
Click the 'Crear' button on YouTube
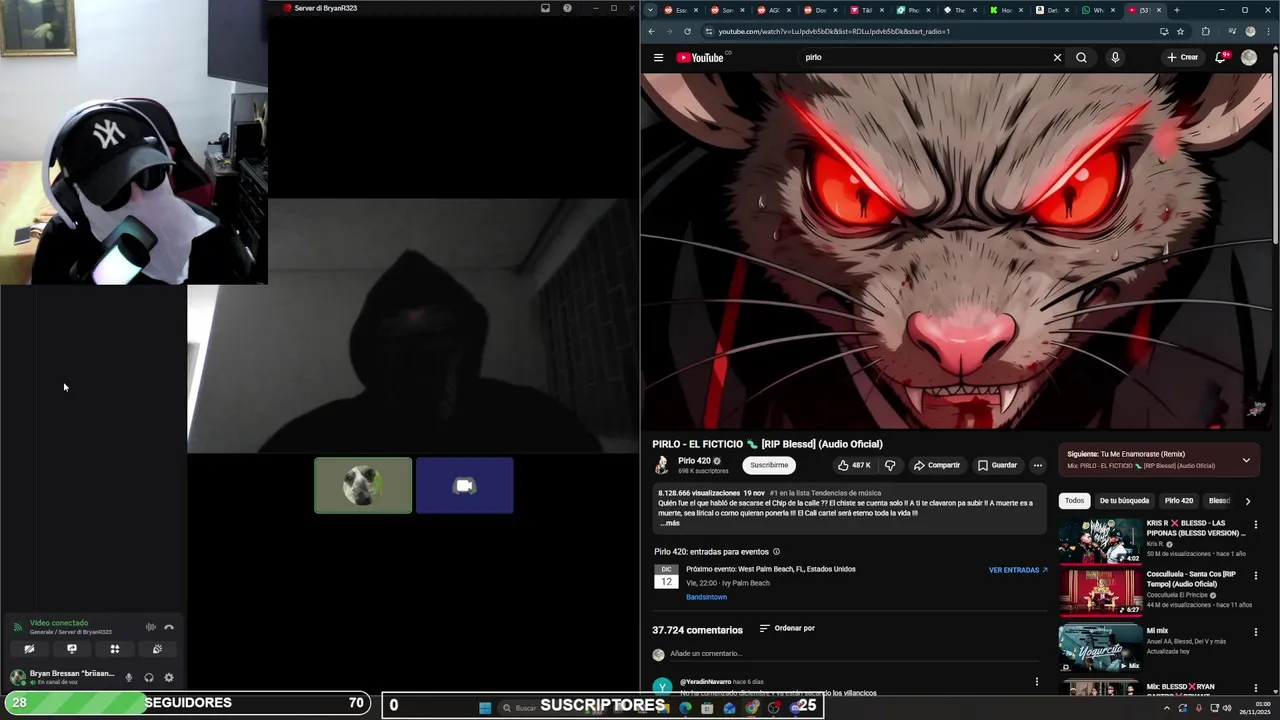tap(1182, 57)
